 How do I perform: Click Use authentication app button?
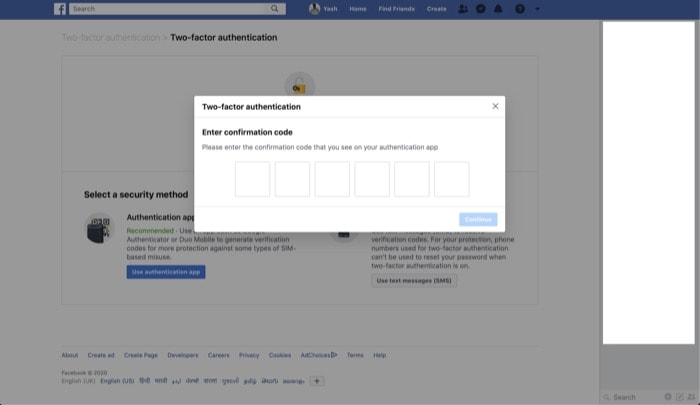[x=166, y=272]
